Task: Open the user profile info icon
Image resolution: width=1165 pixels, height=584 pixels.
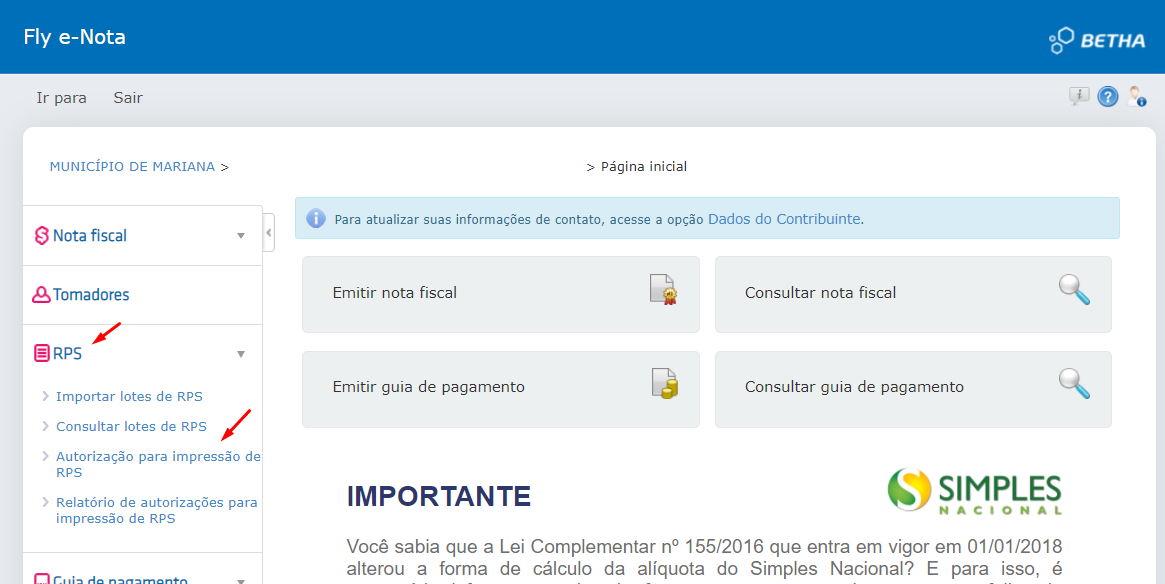Action: click(x=1137, y=97)
